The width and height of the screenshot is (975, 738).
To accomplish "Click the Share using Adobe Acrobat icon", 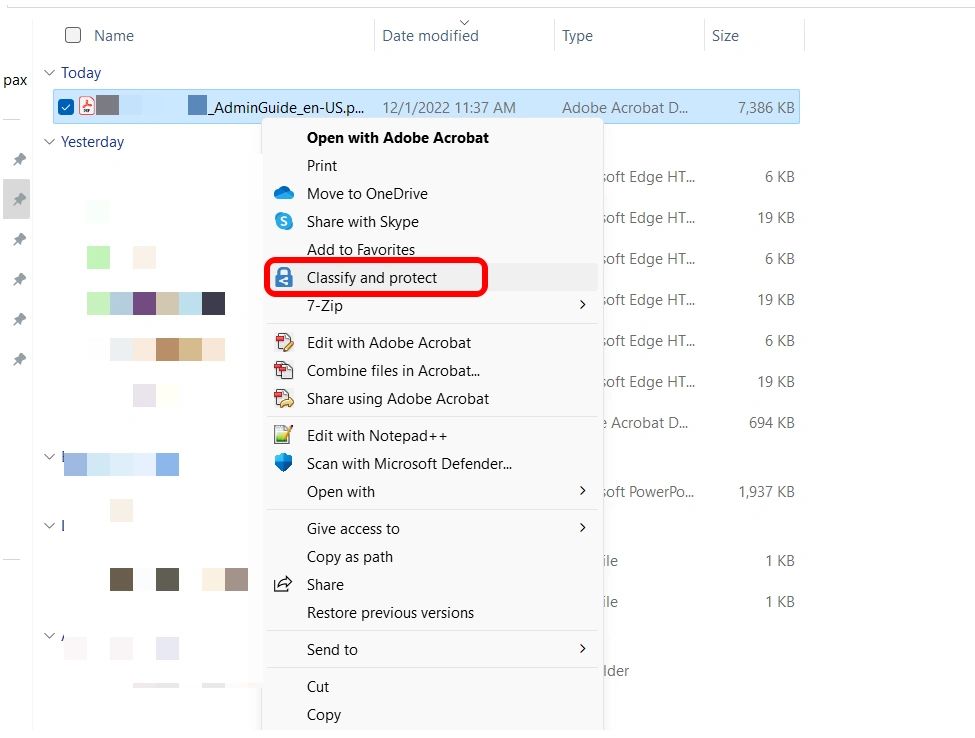I will pos(284,398).
